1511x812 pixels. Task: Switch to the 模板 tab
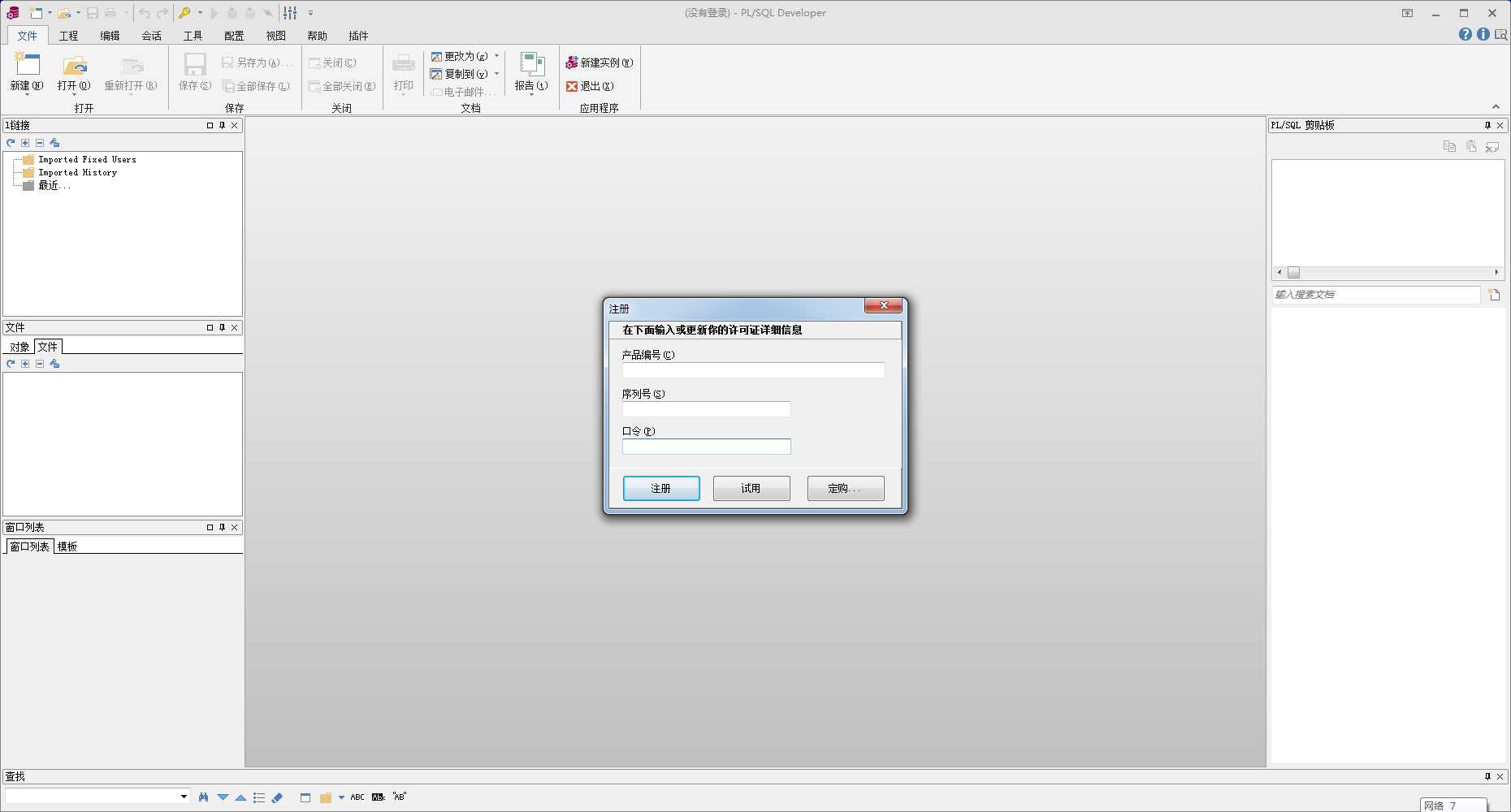pos(67,546)
